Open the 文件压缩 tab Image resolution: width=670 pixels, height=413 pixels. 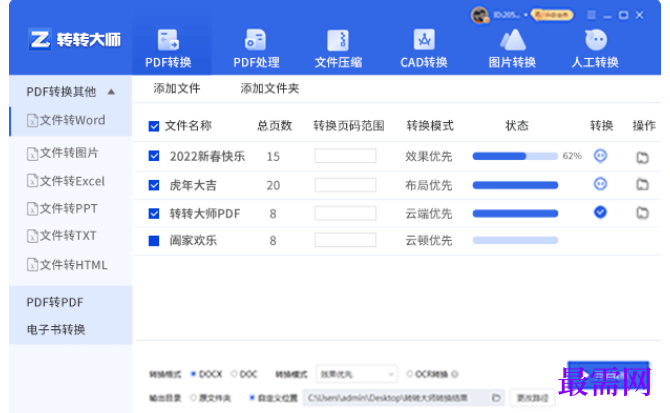coord(338,48)
